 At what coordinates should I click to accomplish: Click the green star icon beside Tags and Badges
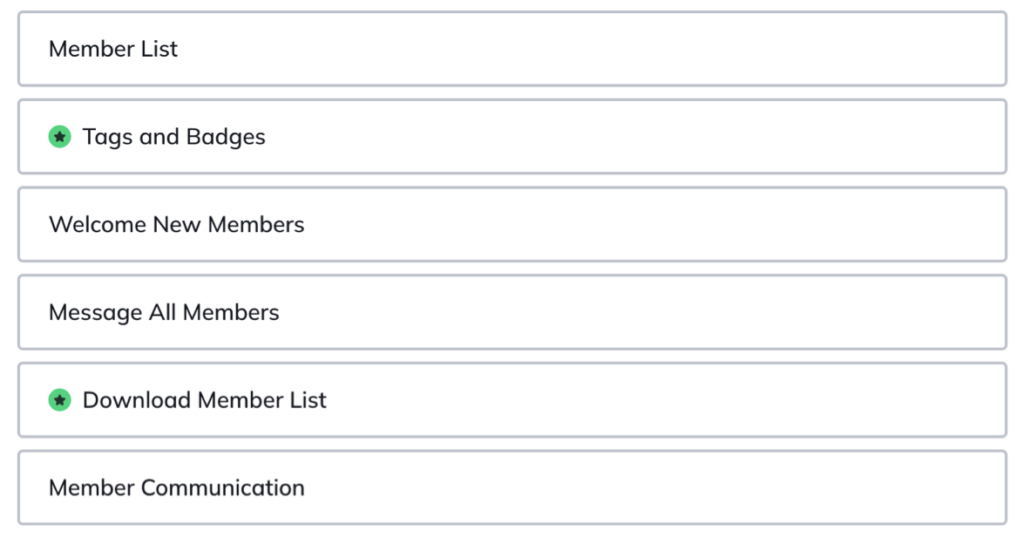click(59, 136)
